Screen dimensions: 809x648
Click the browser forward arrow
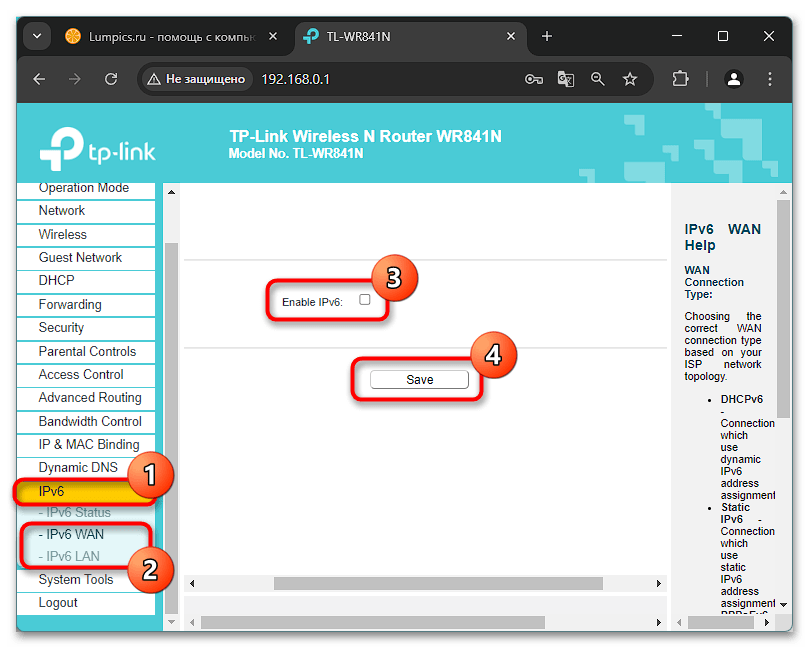75,79
